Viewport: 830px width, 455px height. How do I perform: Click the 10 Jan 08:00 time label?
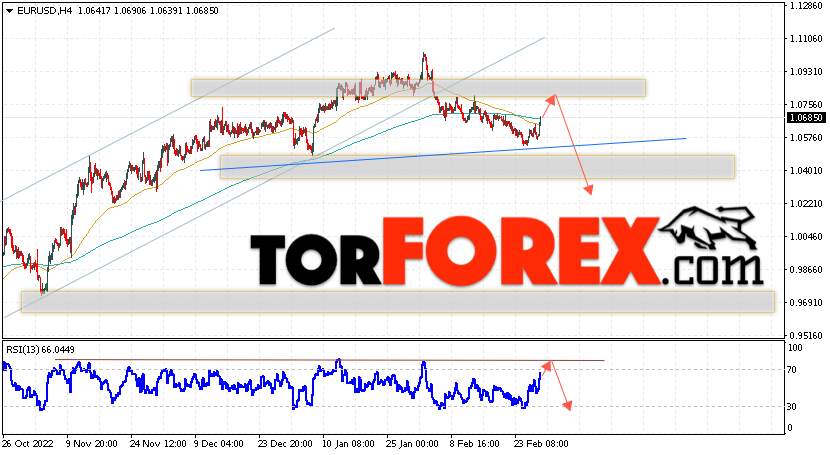click(x=348, y=443)
